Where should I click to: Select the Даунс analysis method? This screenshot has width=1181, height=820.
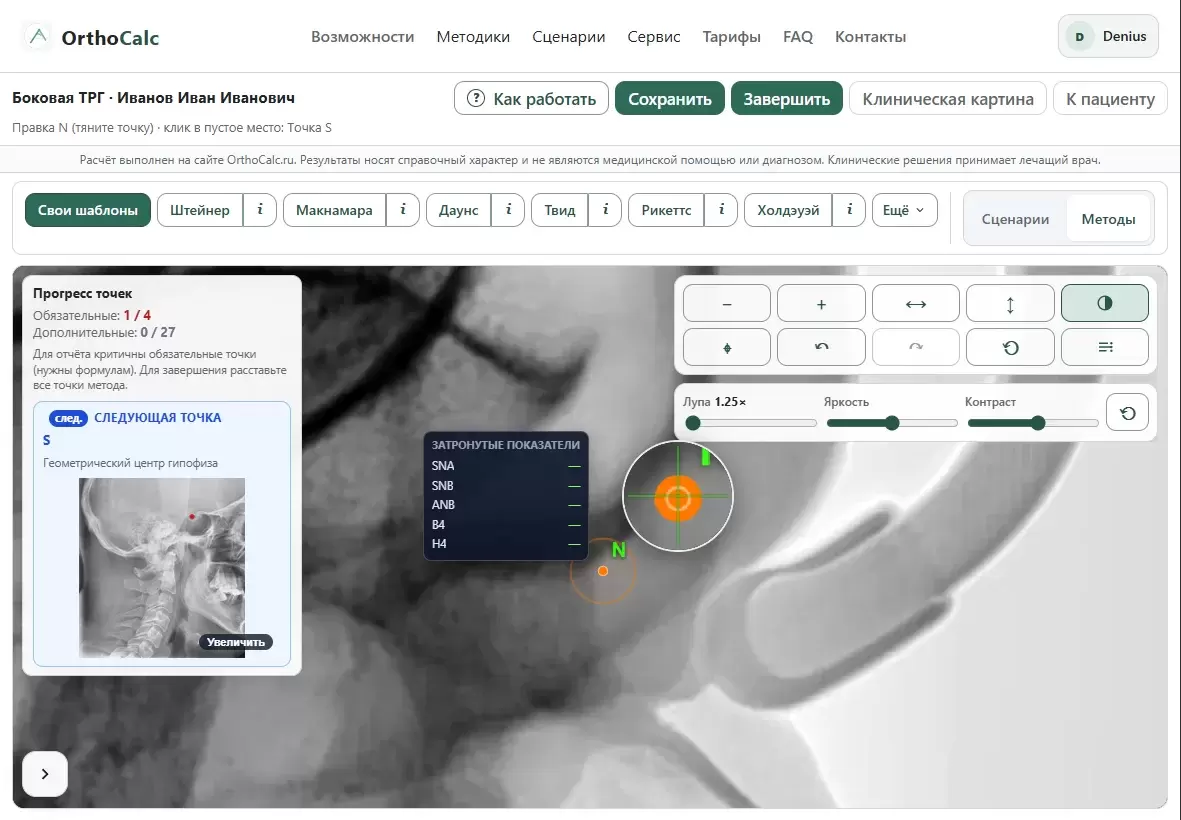pyautogui.click(x=459, y=210)
